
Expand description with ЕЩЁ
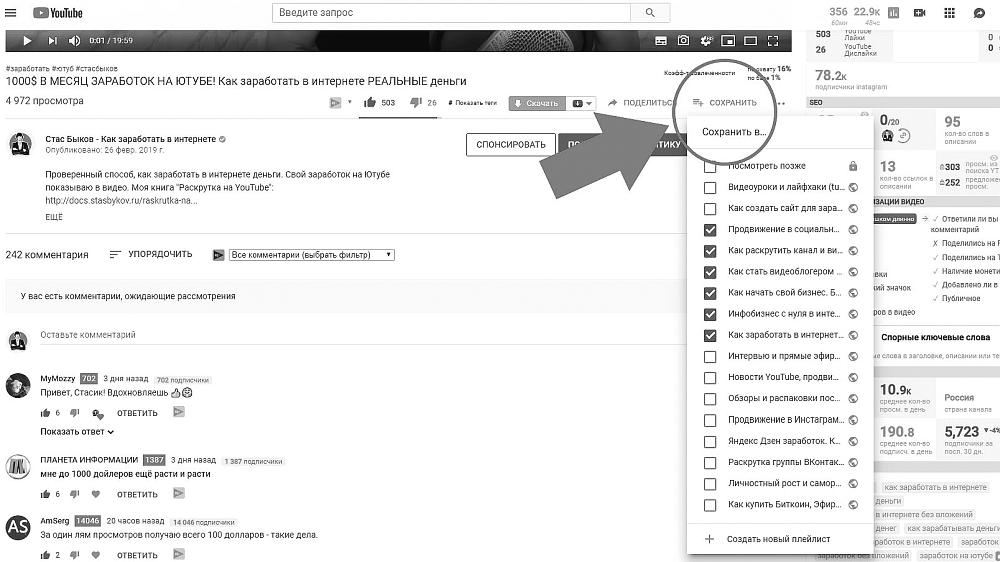pos(54,217)
